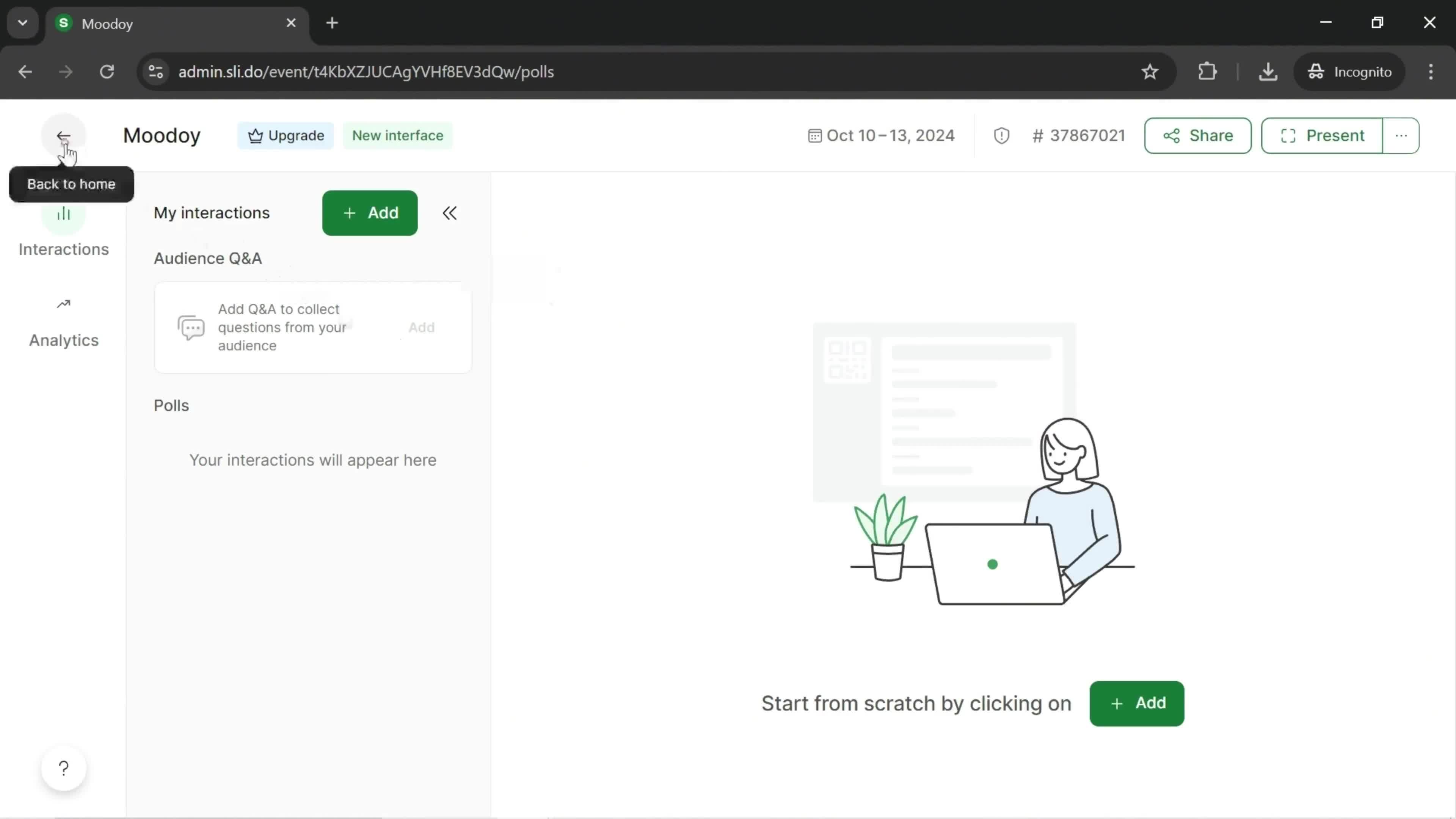This screenshot has width=1456, height=819.
Task: Enable the Upgrade plan option
Action: coord(285,135)
